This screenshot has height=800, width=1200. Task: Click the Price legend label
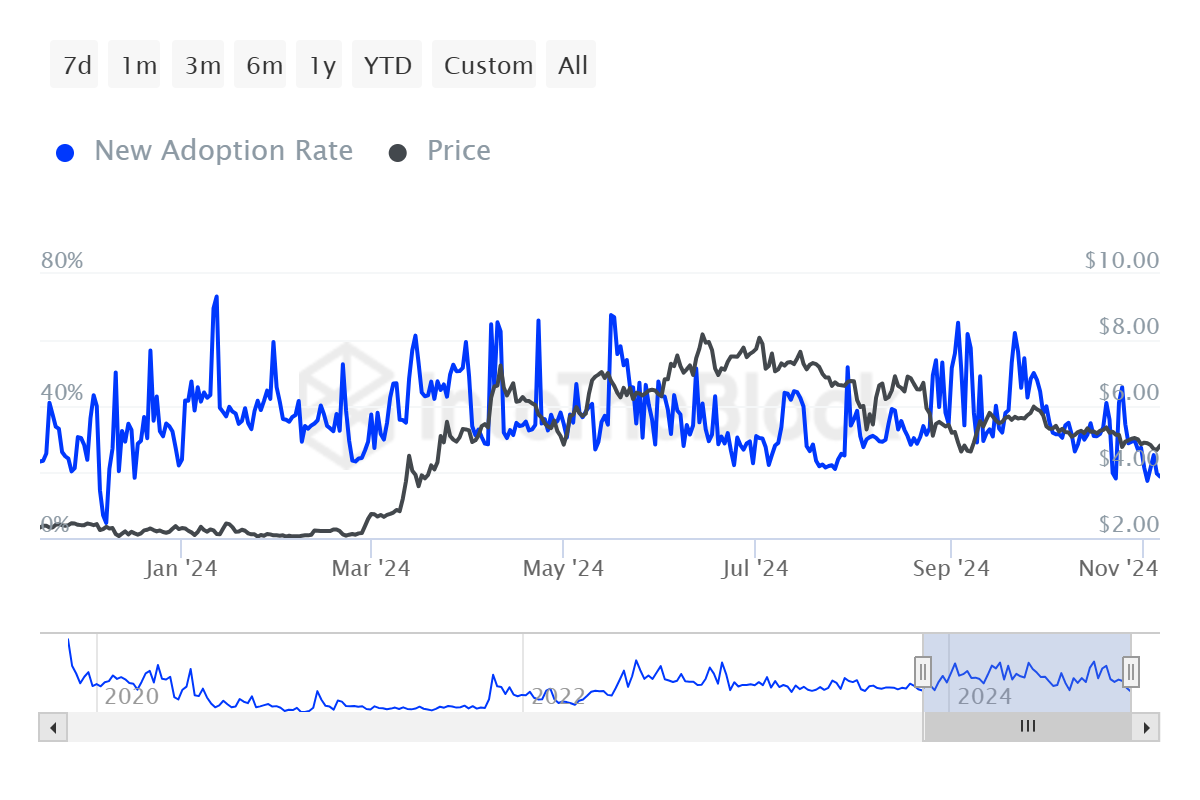[x=458, y=151]
